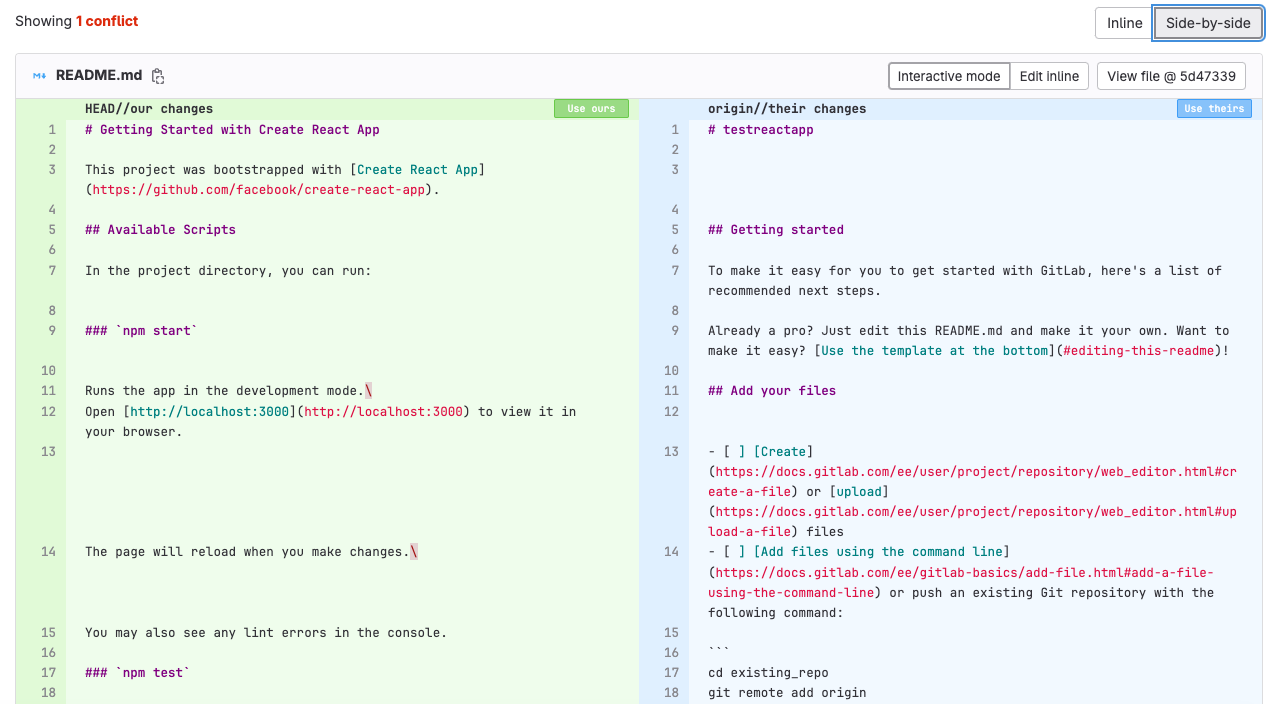Click 'To make it easy for you' line

(x=965, y=280)
